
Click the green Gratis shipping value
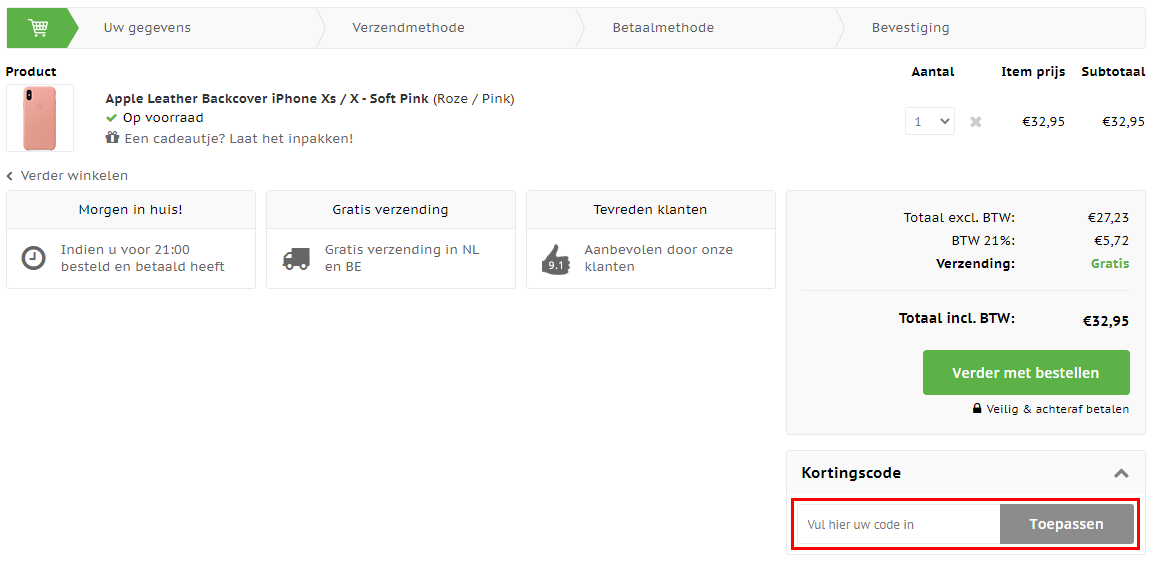coord(1110,263)
